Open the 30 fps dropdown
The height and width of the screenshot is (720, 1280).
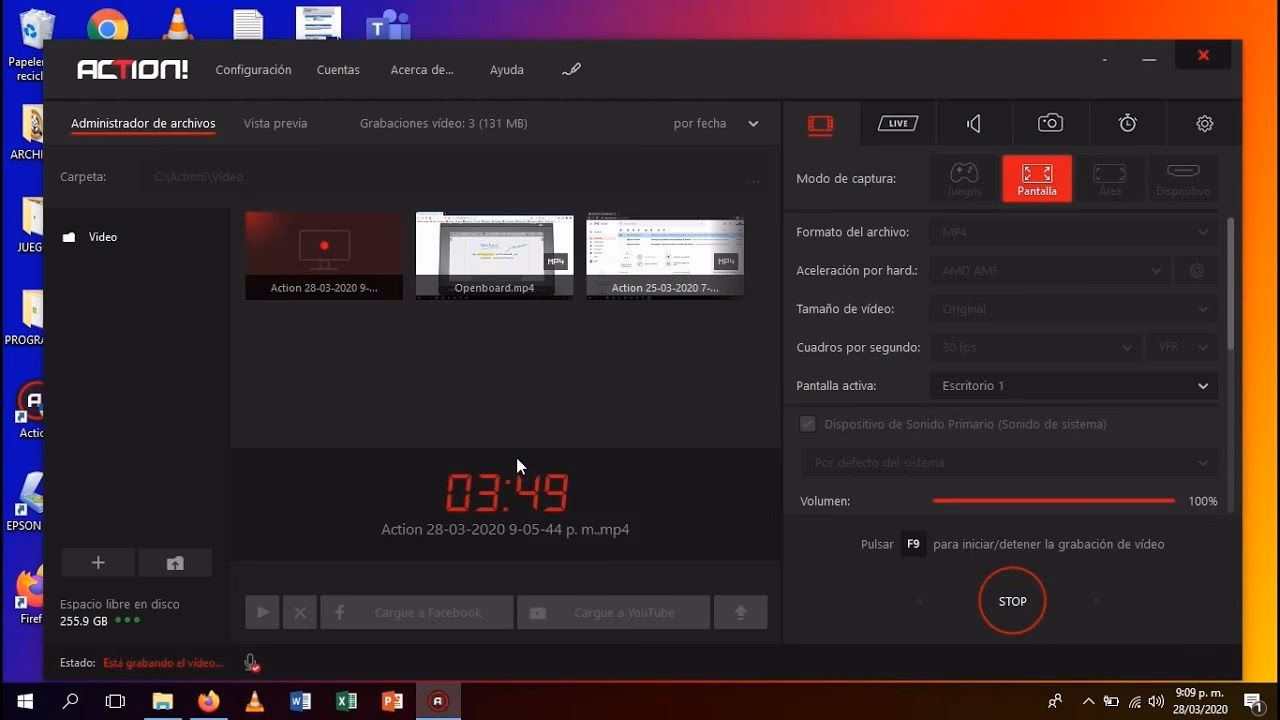click(x=1035, y=348)
